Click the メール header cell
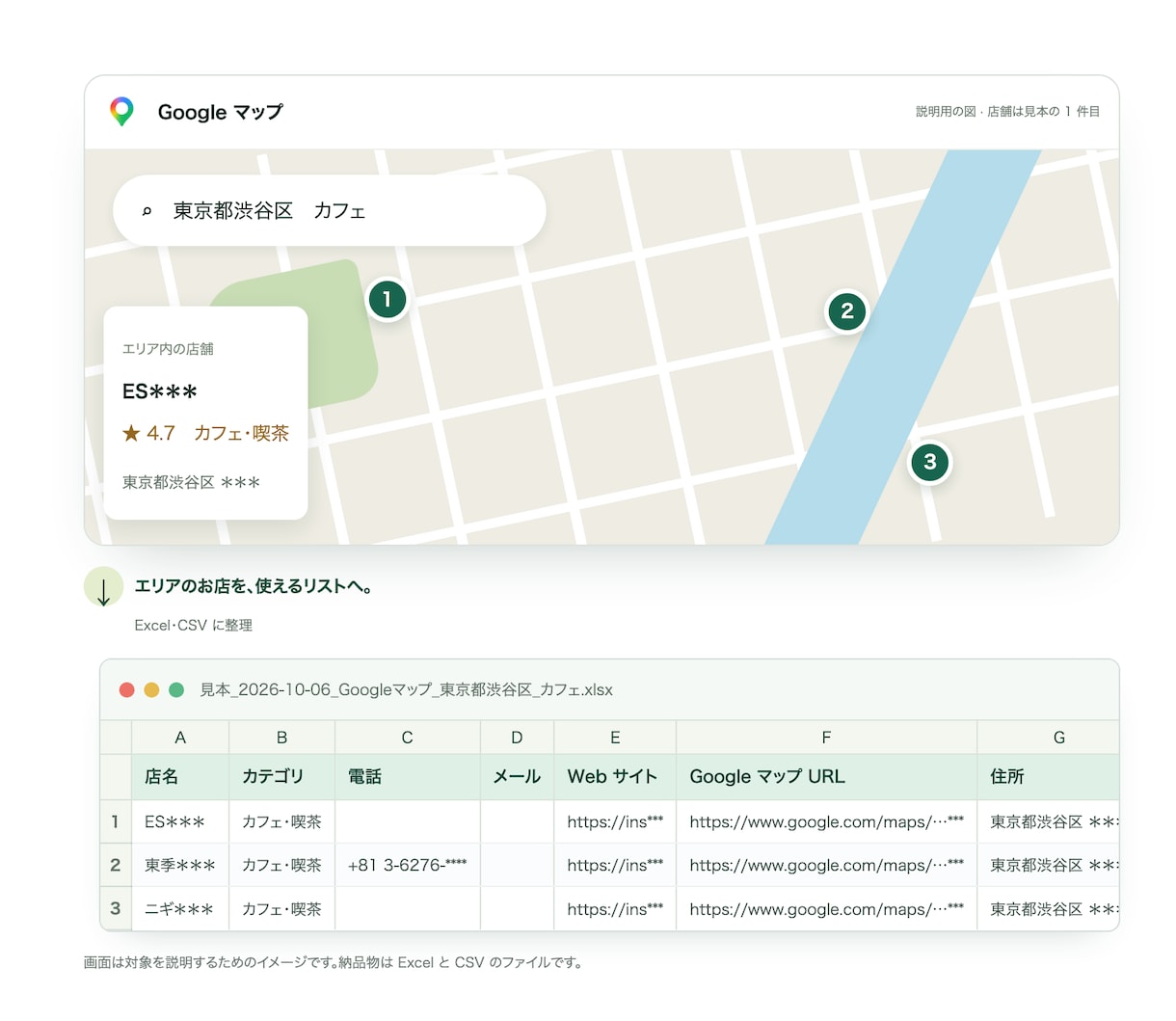 [517, 777]
